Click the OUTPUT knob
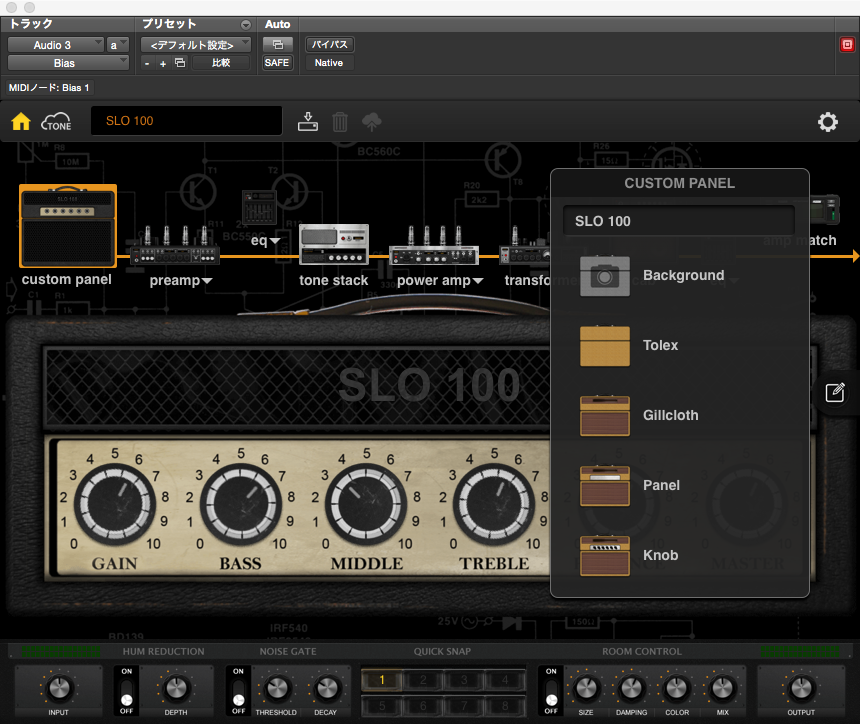 tap(801, 688)
